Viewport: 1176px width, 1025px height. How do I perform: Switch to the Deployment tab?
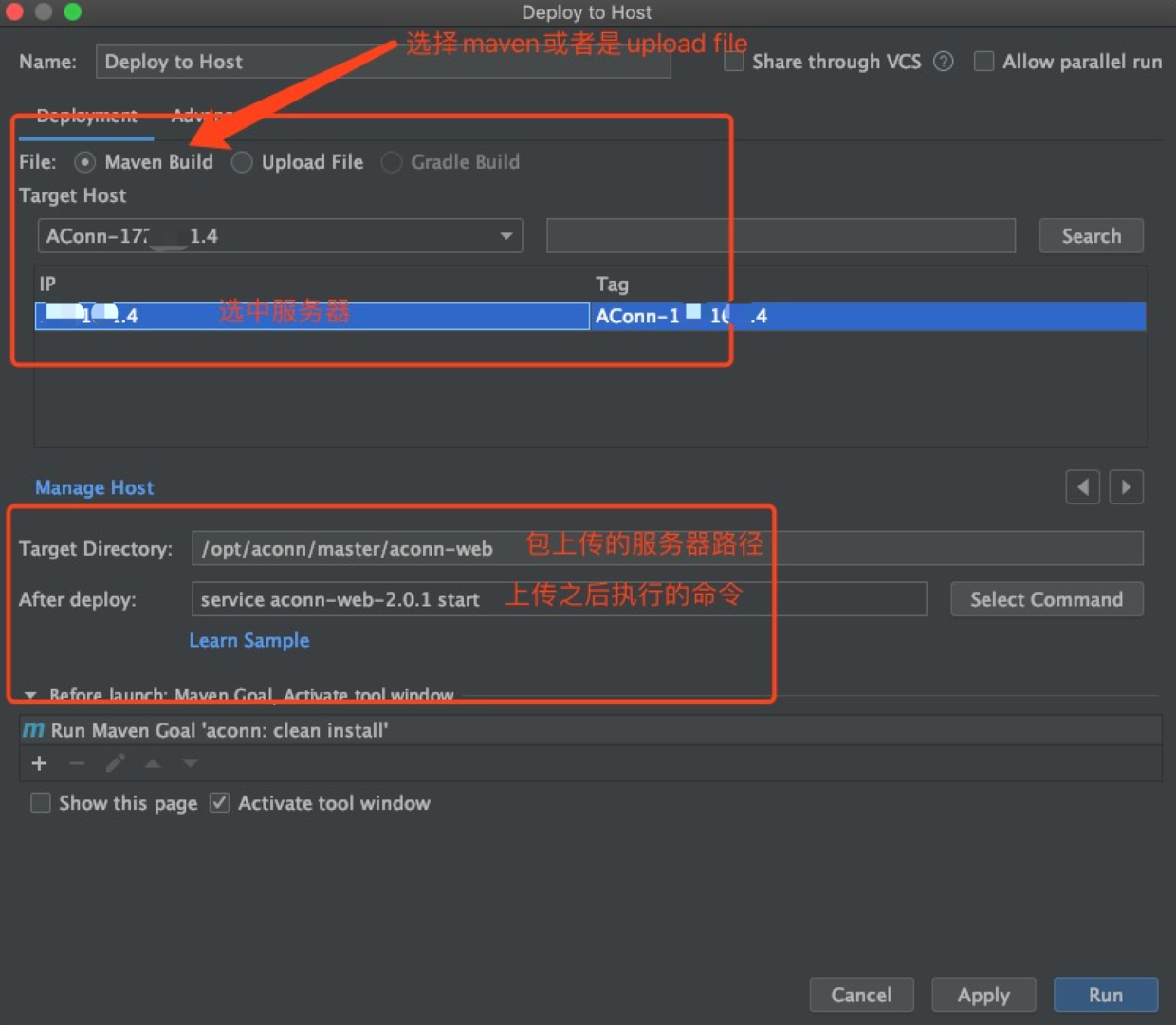pyautogui.click(x=86, y=116)
